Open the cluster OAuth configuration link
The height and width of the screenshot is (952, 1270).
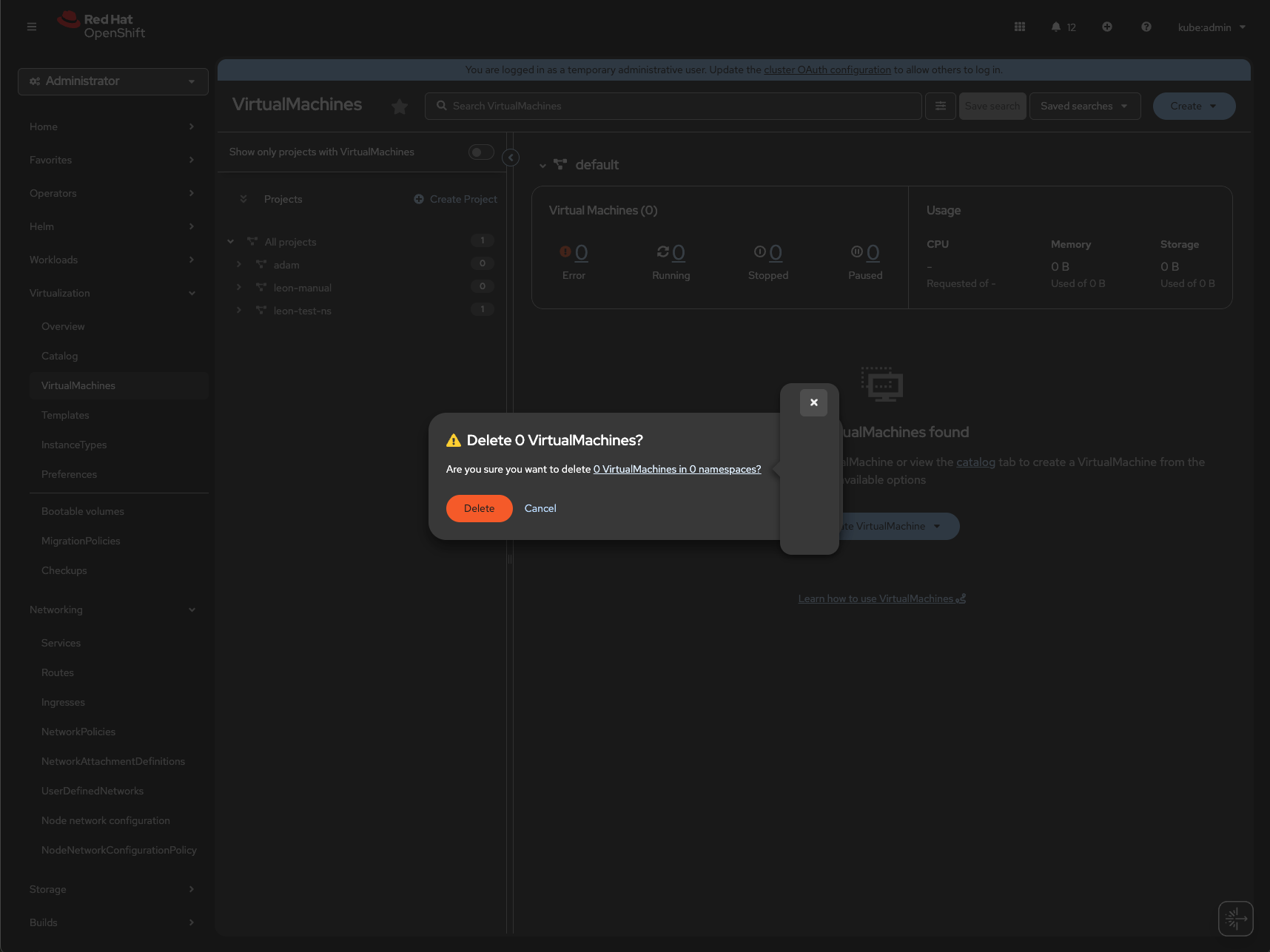(827, 70)
